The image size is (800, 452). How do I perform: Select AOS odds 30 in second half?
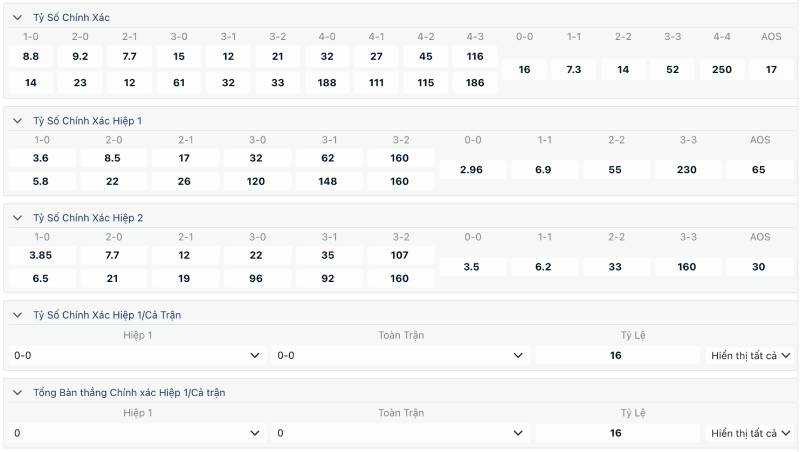759,267
